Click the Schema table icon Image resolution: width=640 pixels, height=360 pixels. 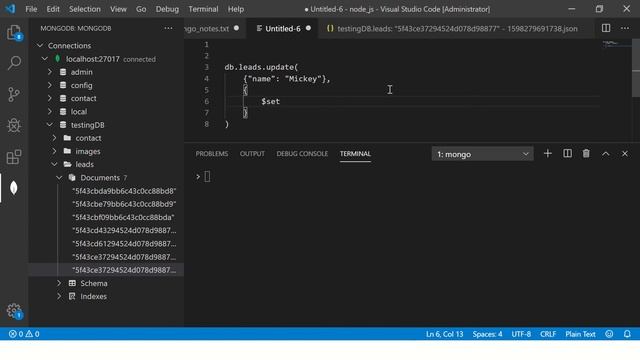[72, 283]
